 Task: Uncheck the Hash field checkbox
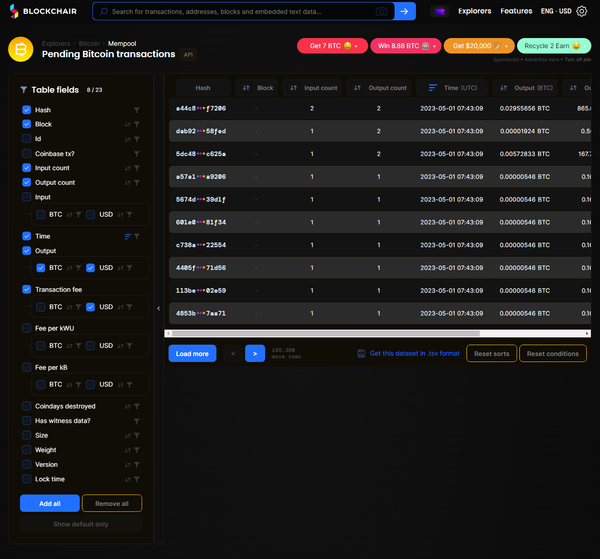point(26,110)
